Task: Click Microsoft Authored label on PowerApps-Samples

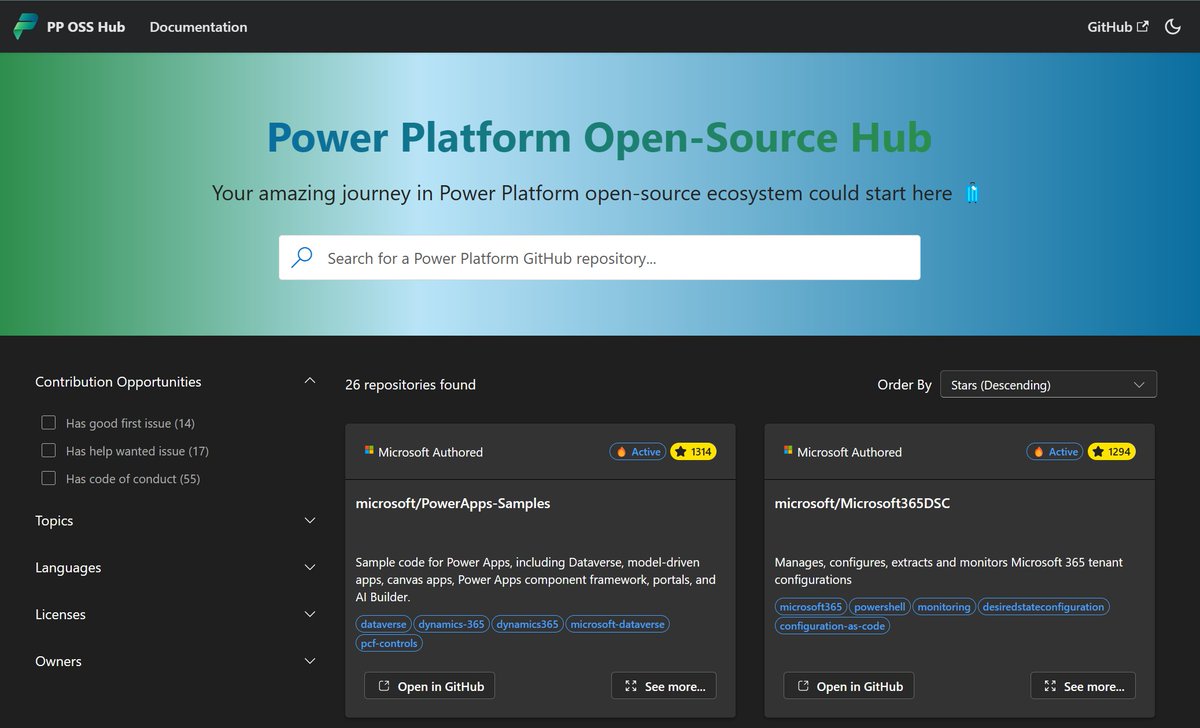Action: pyautogui.click(x=430, y=452)
